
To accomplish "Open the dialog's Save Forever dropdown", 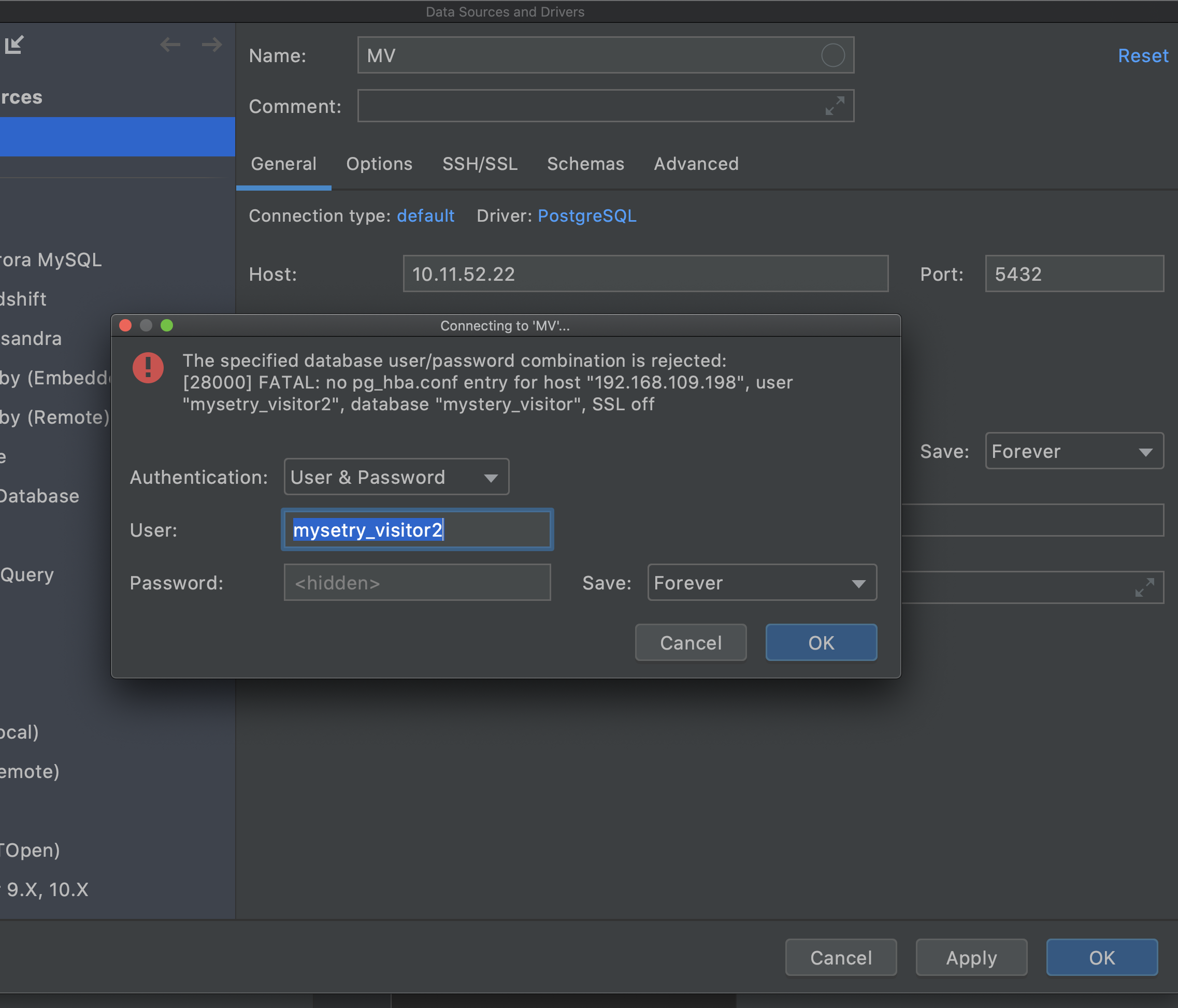I will (x=762, y=583).
